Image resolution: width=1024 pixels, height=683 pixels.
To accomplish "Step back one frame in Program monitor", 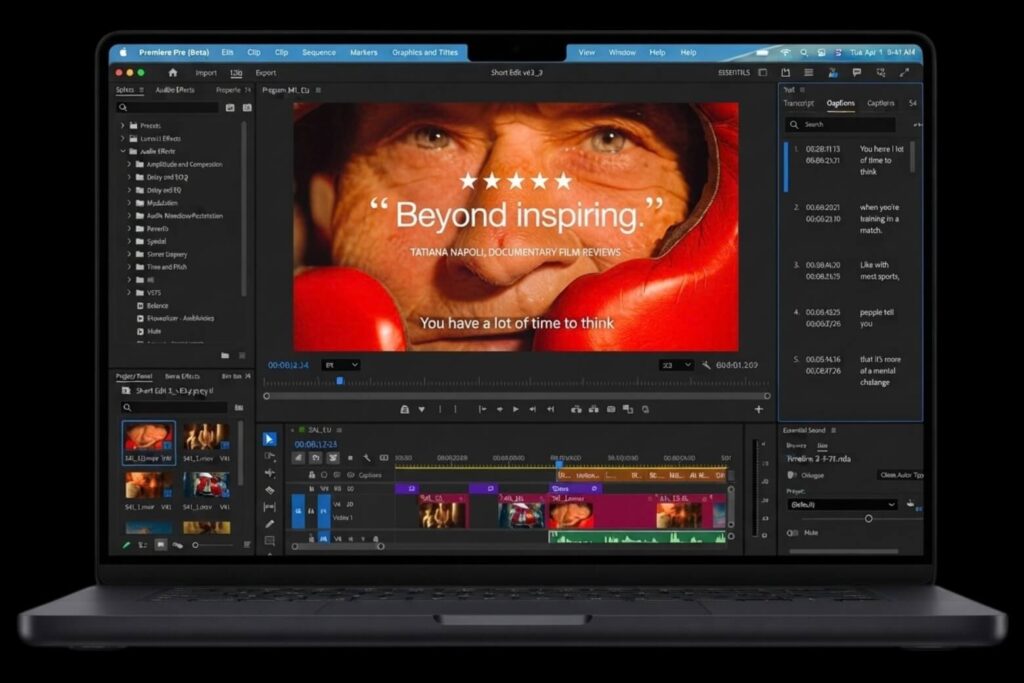I will click(x=500, y=409).
